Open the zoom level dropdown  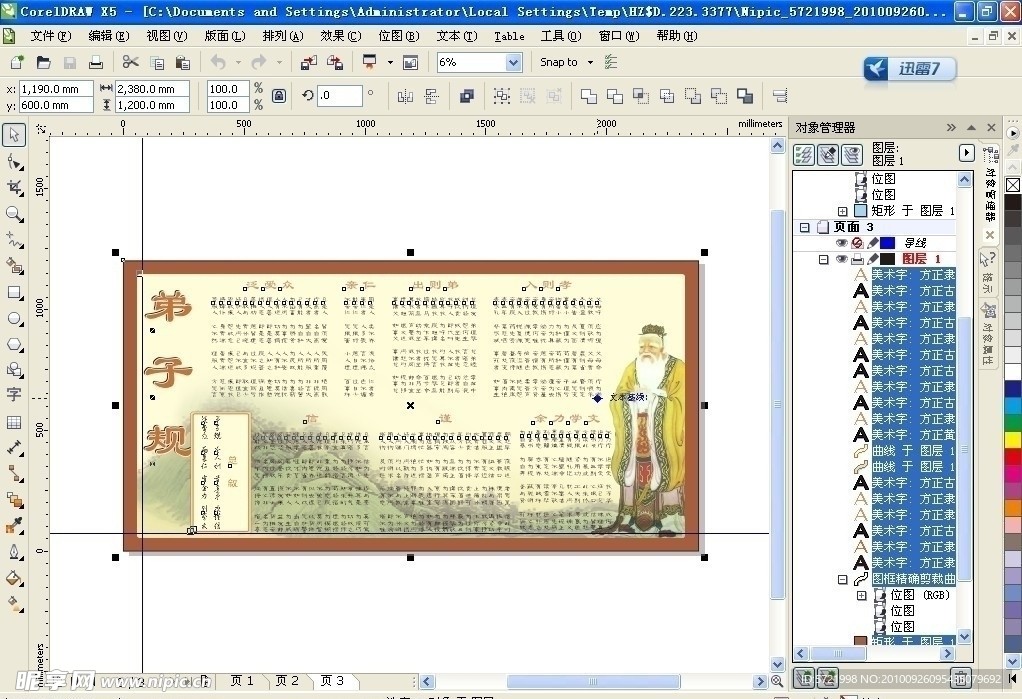coord(513,62)
